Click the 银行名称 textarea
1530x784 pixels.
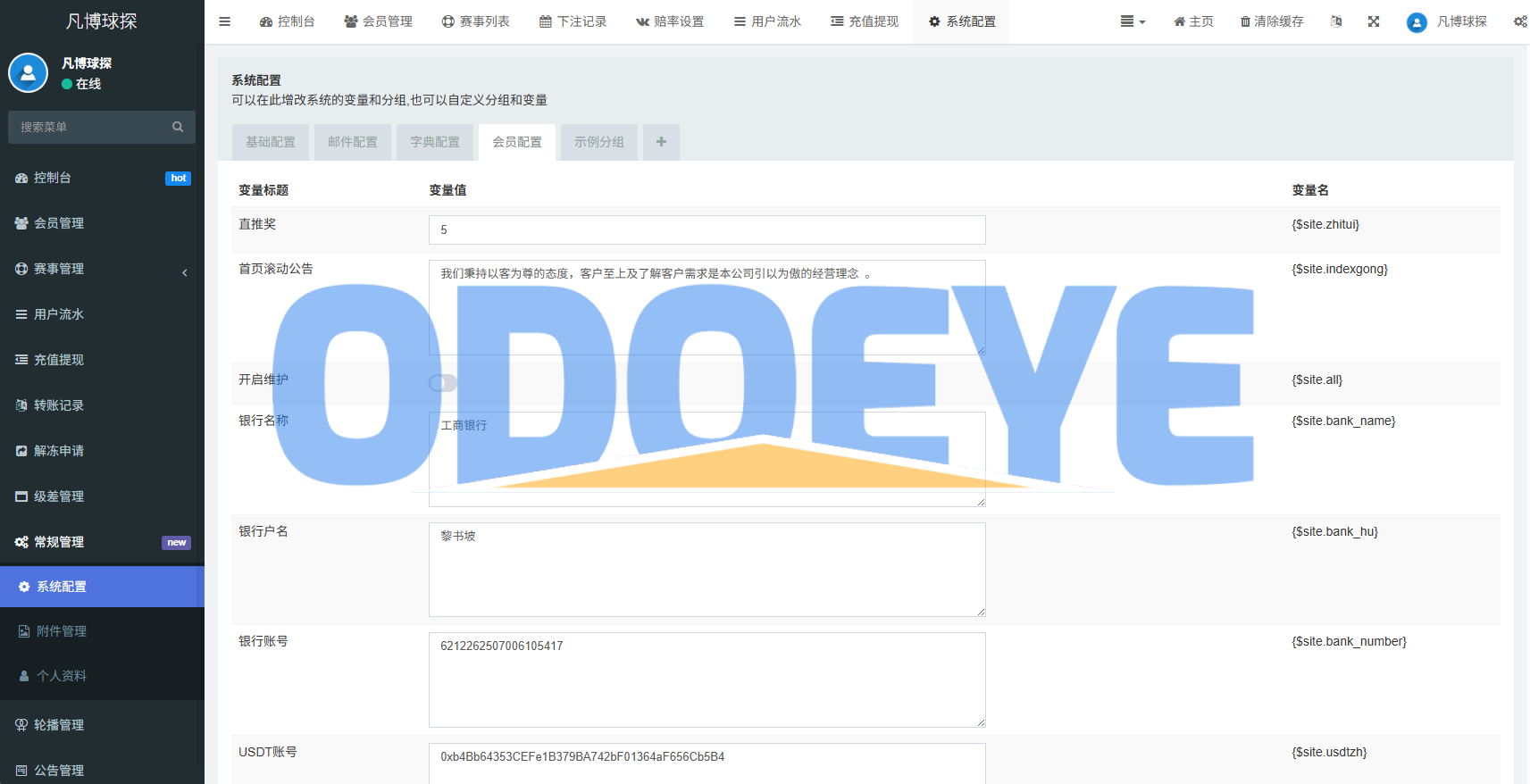pyautogui.click(x=707, y=459)
